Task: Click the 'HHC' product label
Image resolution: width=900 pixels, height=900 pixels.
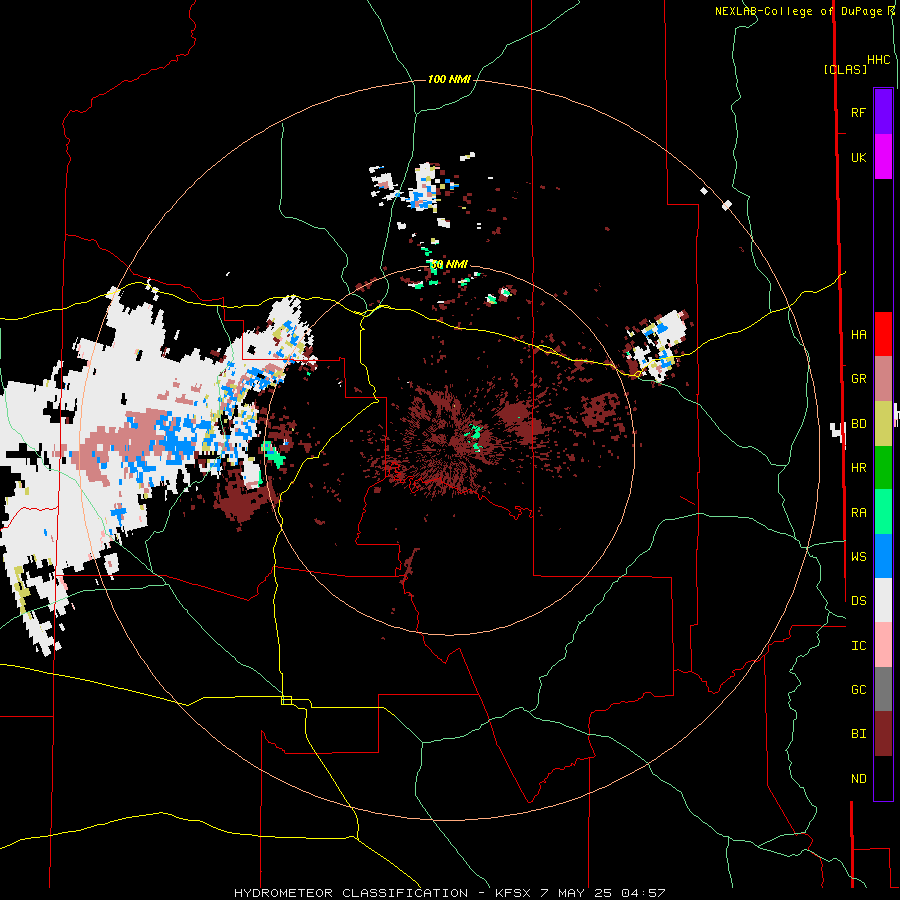Action: [878, 60]
